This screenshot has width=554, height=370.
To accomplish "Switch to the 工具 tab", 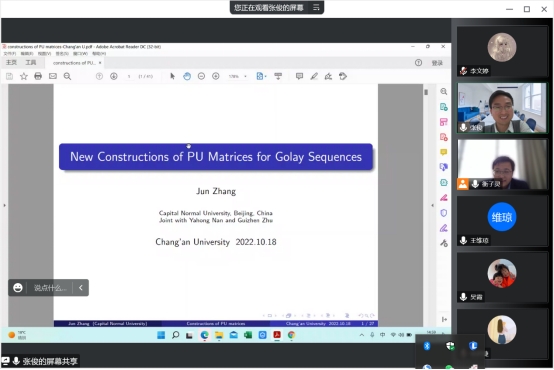I will [31, 63].
